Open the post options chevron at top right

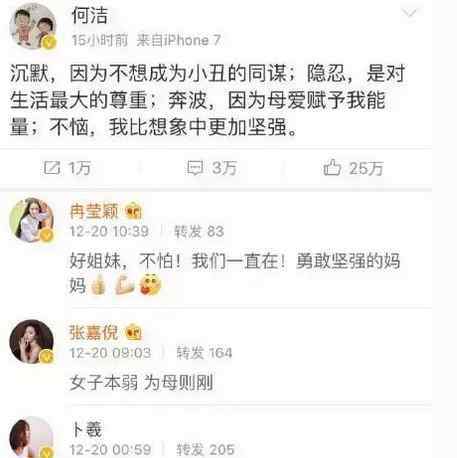click(x=409, y=14)
